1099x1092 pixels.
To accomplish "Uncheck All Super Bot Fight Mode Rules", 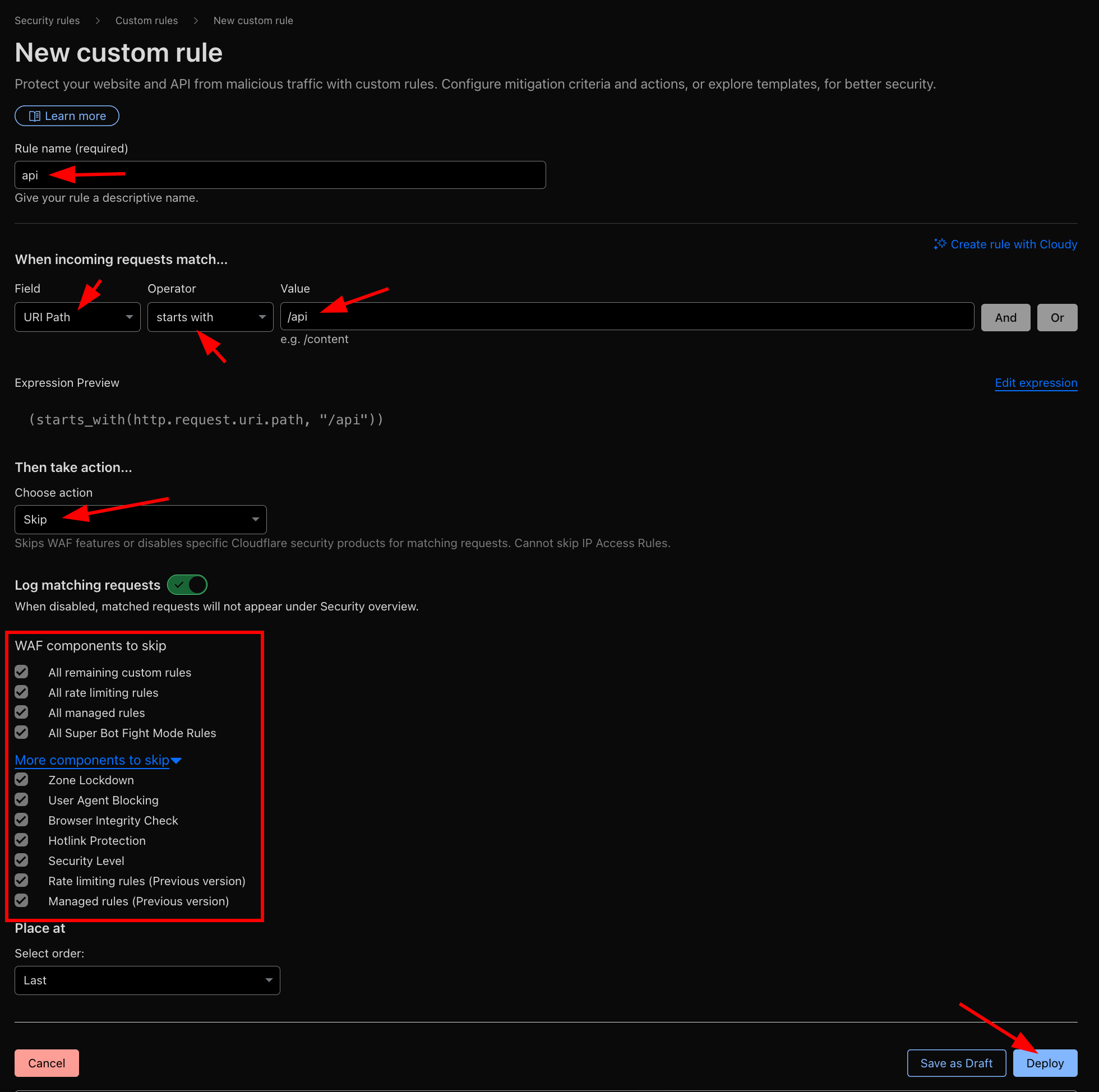I will pyautogui.click(x=22, y=732).
